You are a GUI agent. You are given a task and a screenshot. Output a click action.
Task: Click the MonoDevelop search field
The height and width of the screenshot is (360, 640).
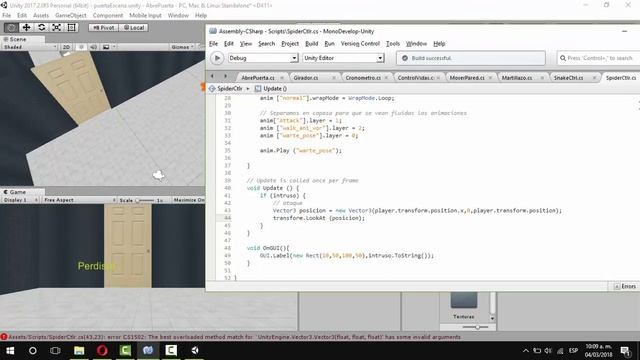[598, 58]
